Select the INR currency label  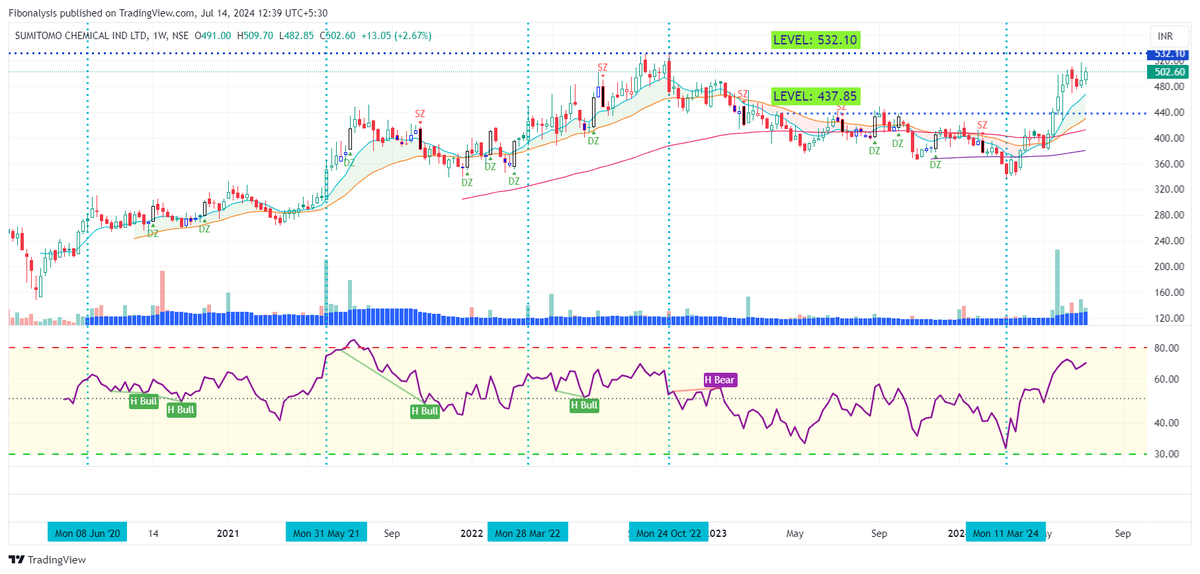coord(1164,36)
